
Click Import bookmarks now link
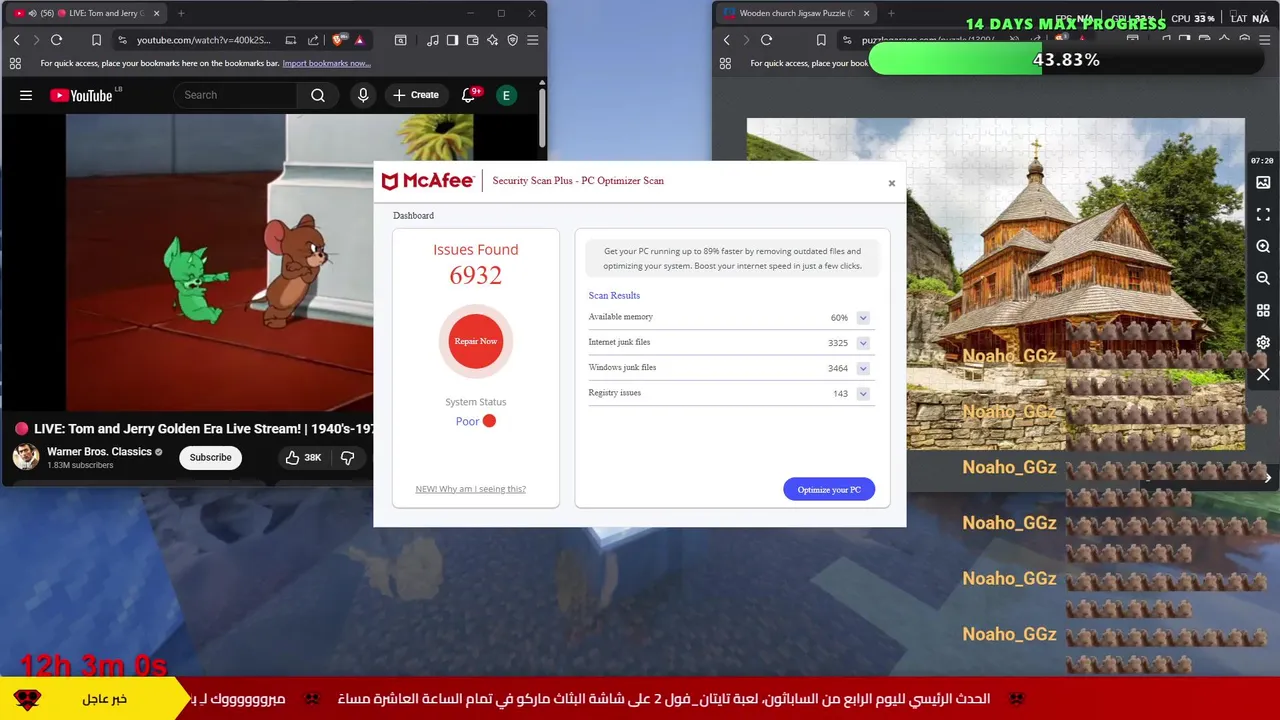[x=326, y=63]
